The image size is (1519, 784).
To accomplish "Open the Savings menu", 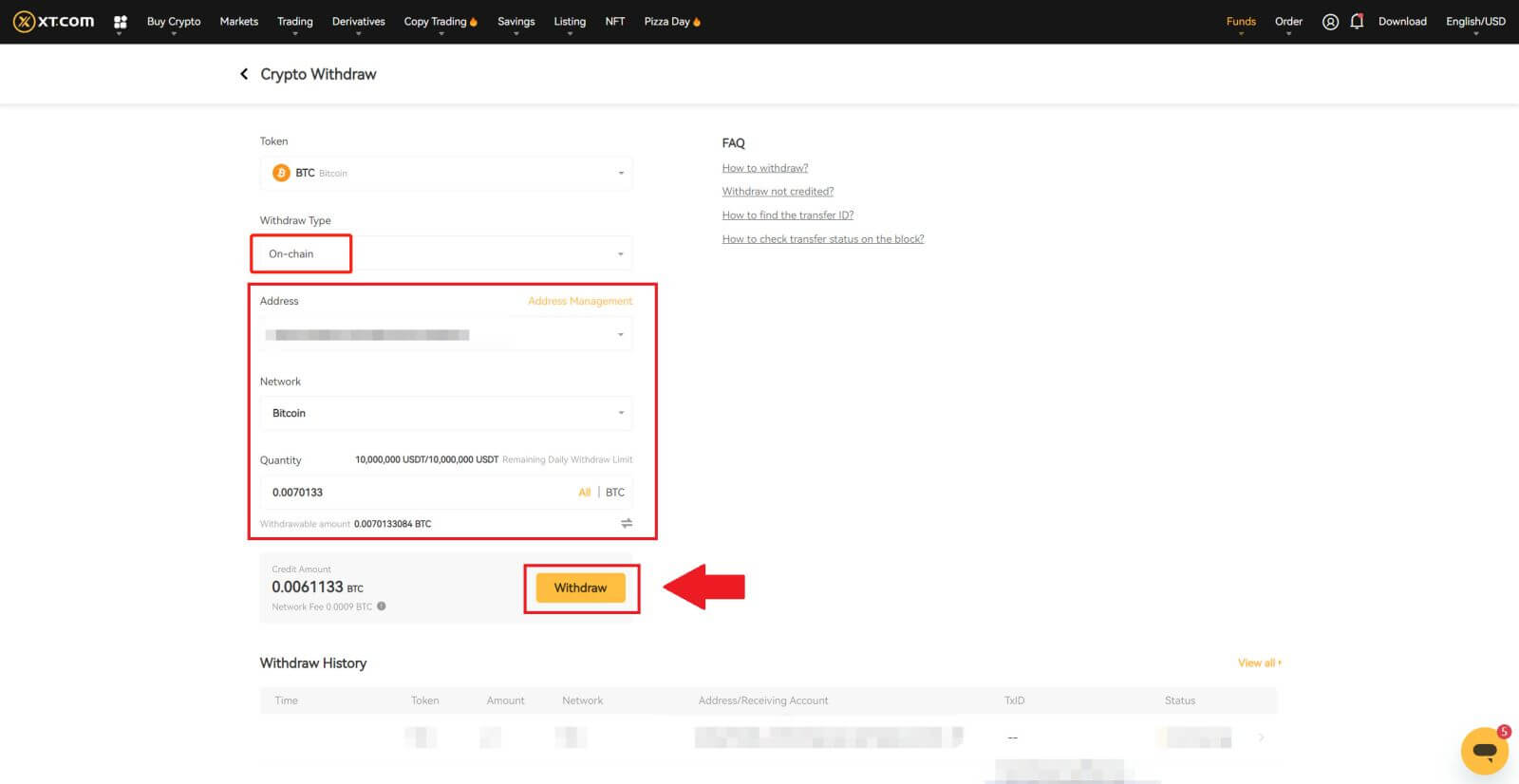I will tap(516, 21).
